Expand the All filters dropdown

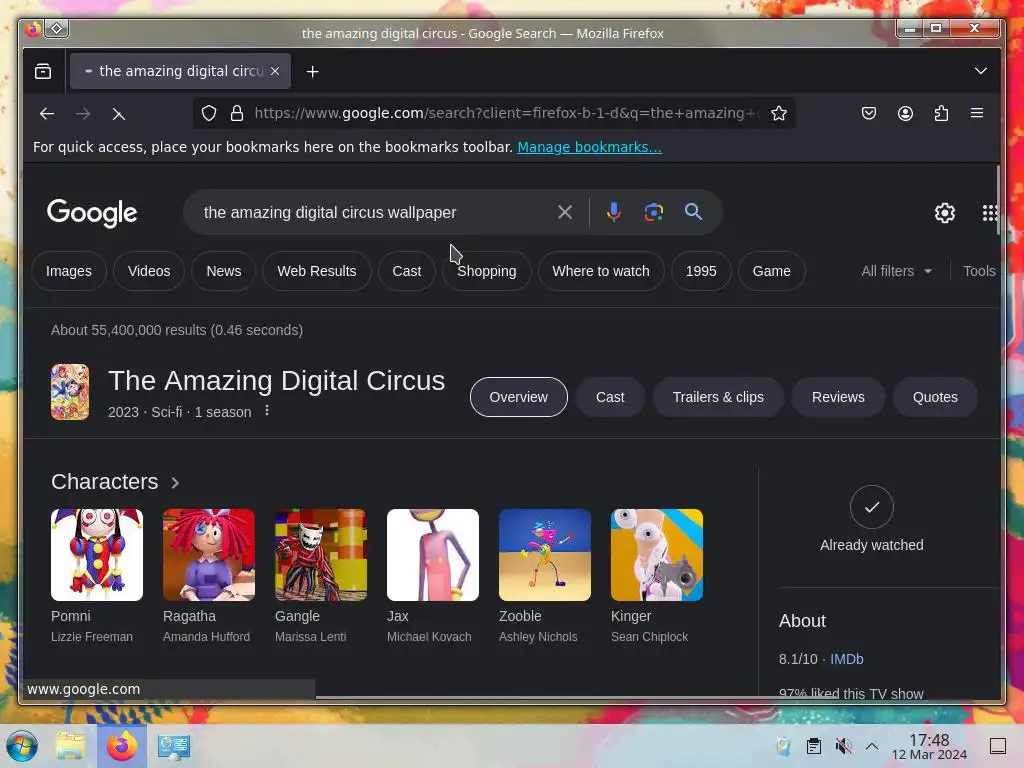(x=896, y=271)
